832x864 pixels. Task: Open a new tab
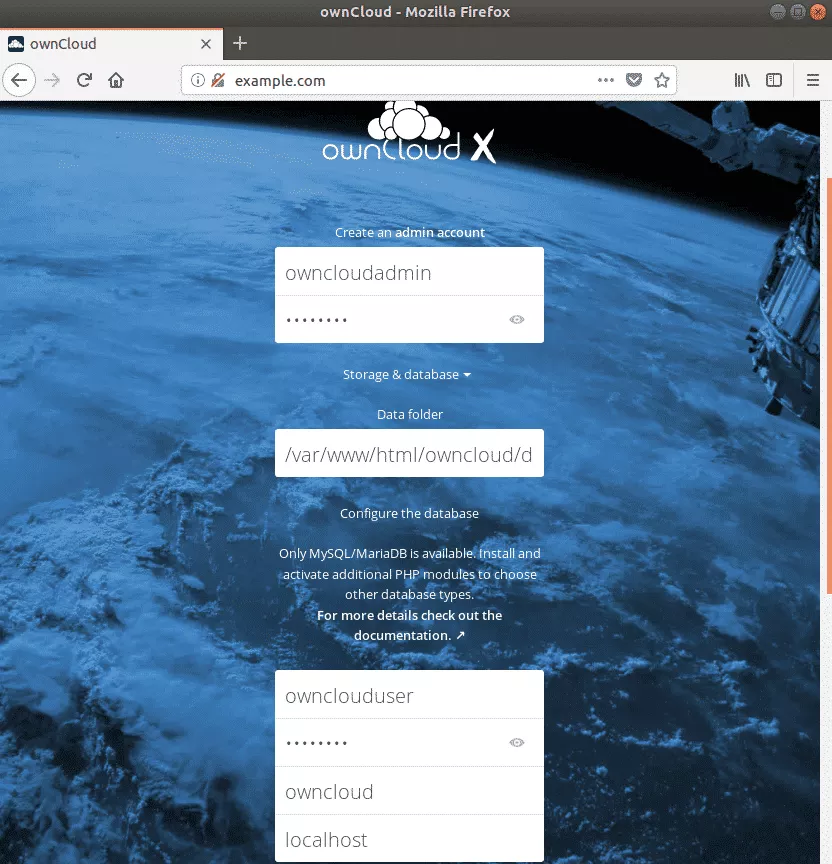click(x=240, y=43)
